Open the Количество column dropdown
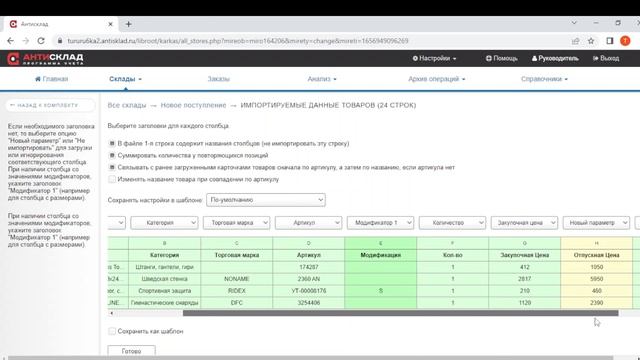 (452, 223)
